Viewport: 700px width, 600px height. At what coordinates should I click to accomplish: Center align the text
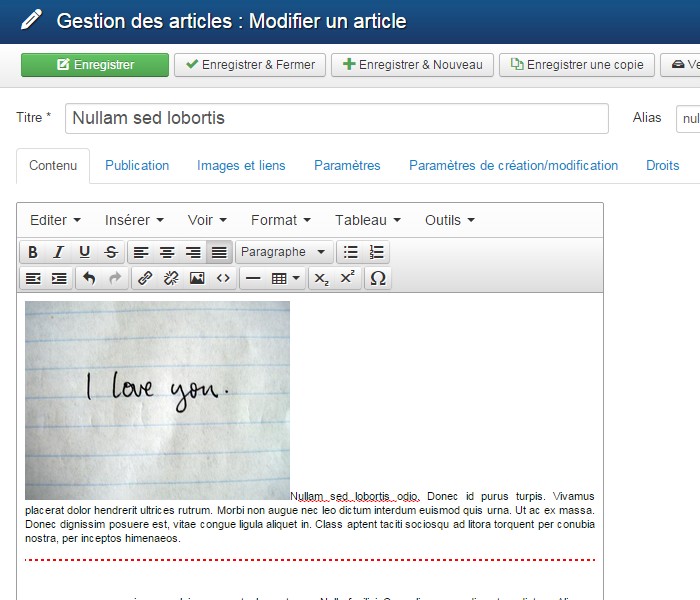point(167,252)
